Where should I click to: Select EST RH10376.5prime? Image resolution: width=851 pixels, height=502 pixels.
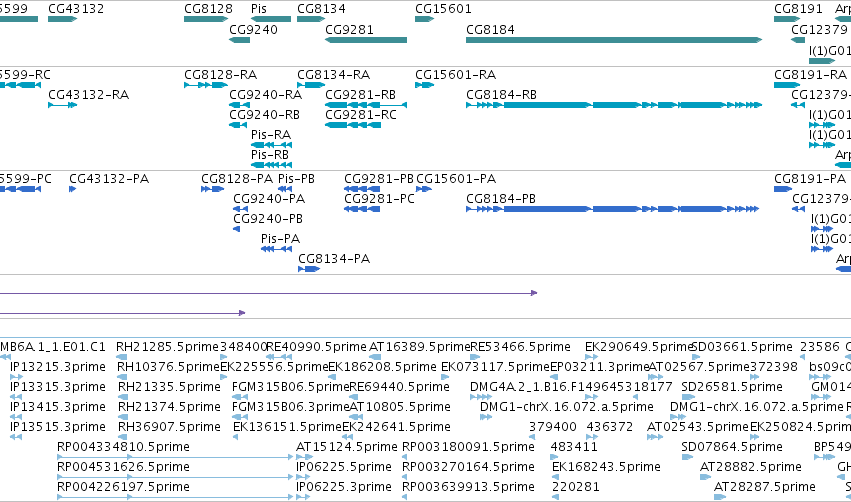[169, 367]
